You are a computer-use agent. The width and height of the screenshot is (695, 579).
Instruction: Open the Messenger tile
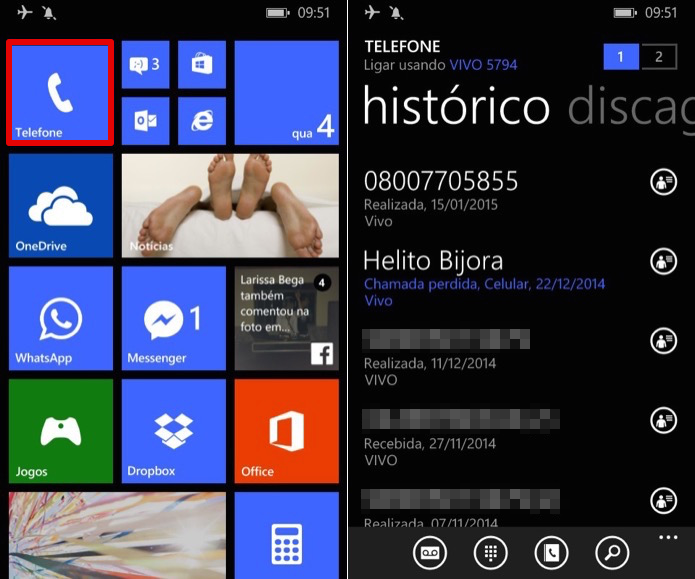click(174, 318)
